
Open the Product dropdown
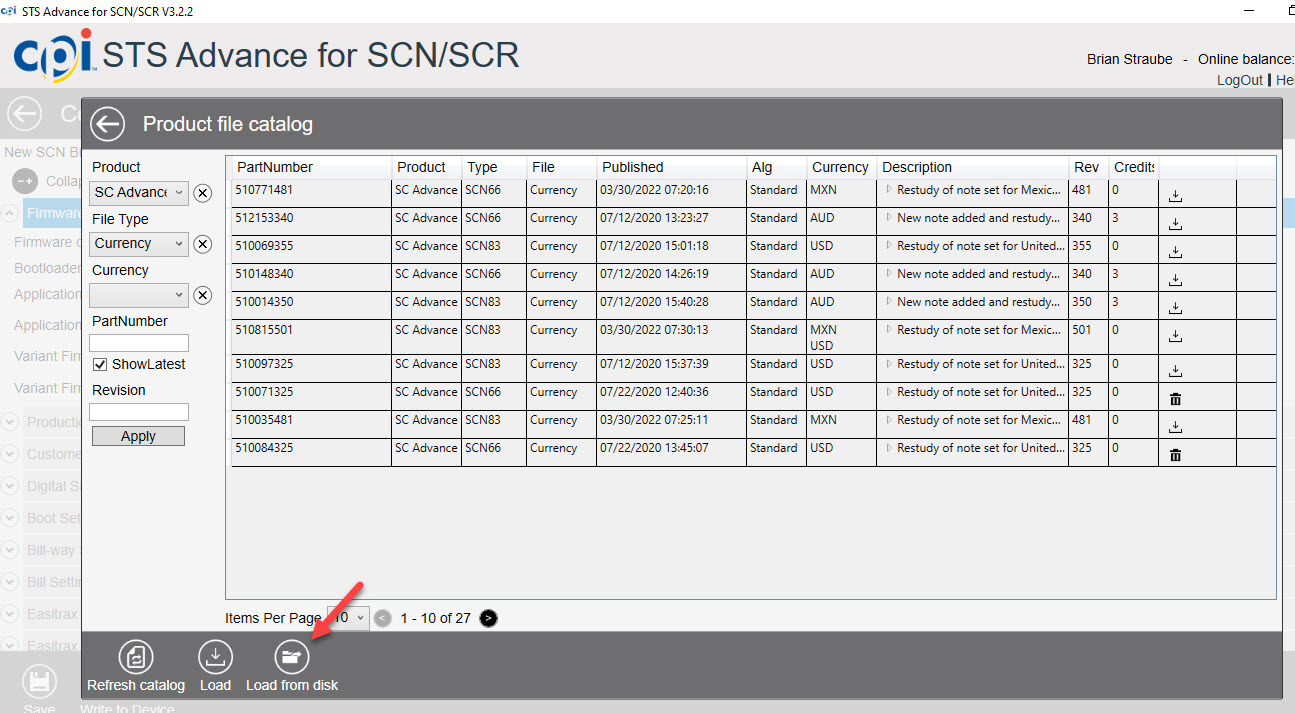[x=138, y=193]
